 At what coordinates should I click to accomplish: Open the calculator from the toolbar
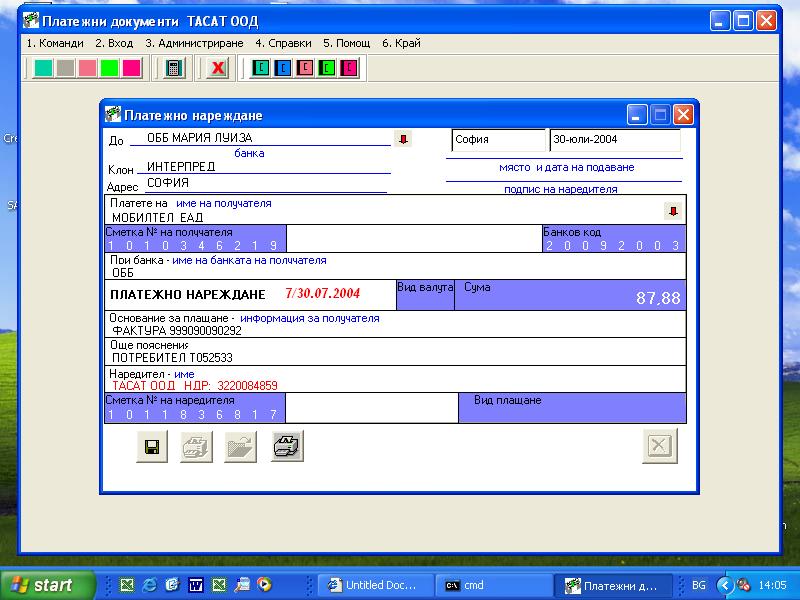pos(174,68)
